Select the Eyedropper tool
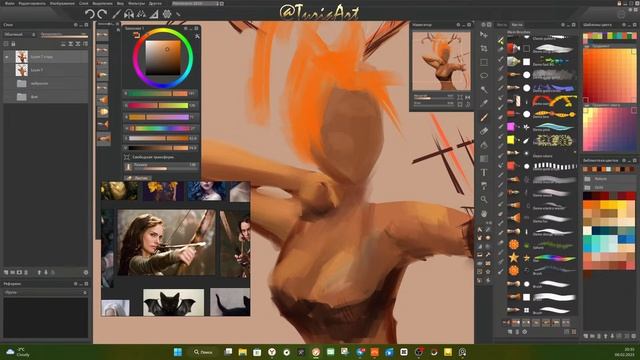 point(484,103)
